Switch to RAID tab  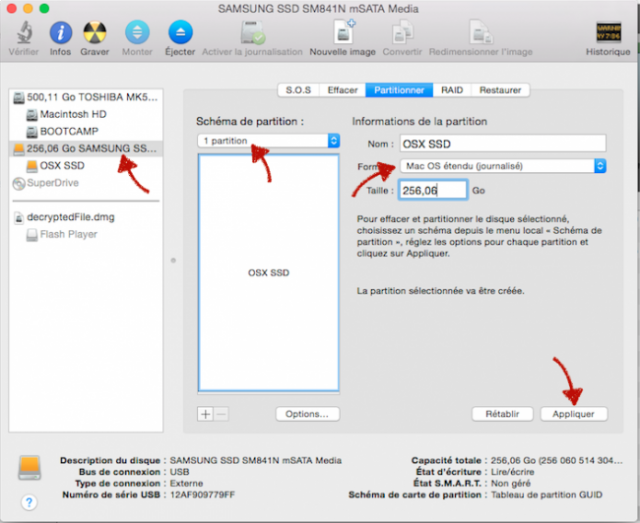pyautogui.click(x=452, y=90)
